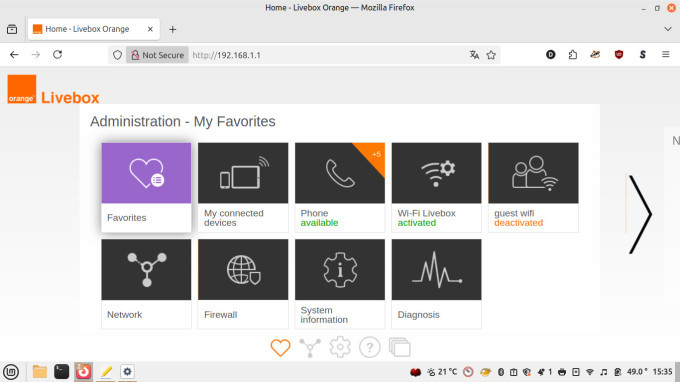This screenshot has width=680, height=382.
Task: Click the weather 21 °C applet
Action: pos(442,372)
